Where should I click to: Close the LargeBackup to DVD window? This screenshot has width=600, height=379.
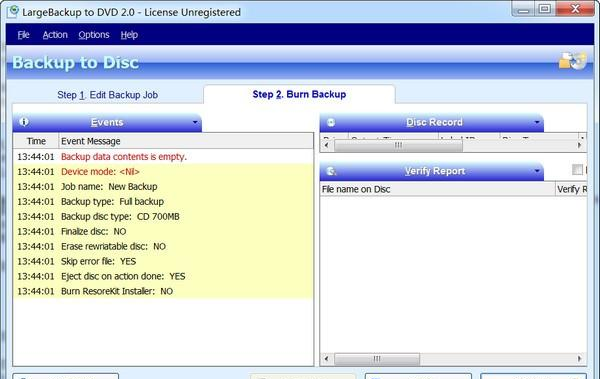click(575, 9)
